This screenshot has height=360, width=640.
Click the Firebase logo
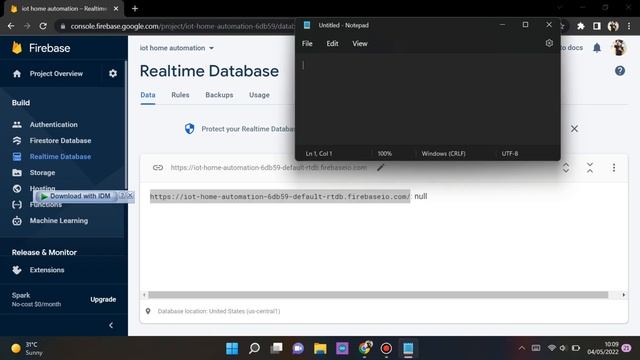pos(17,48)
